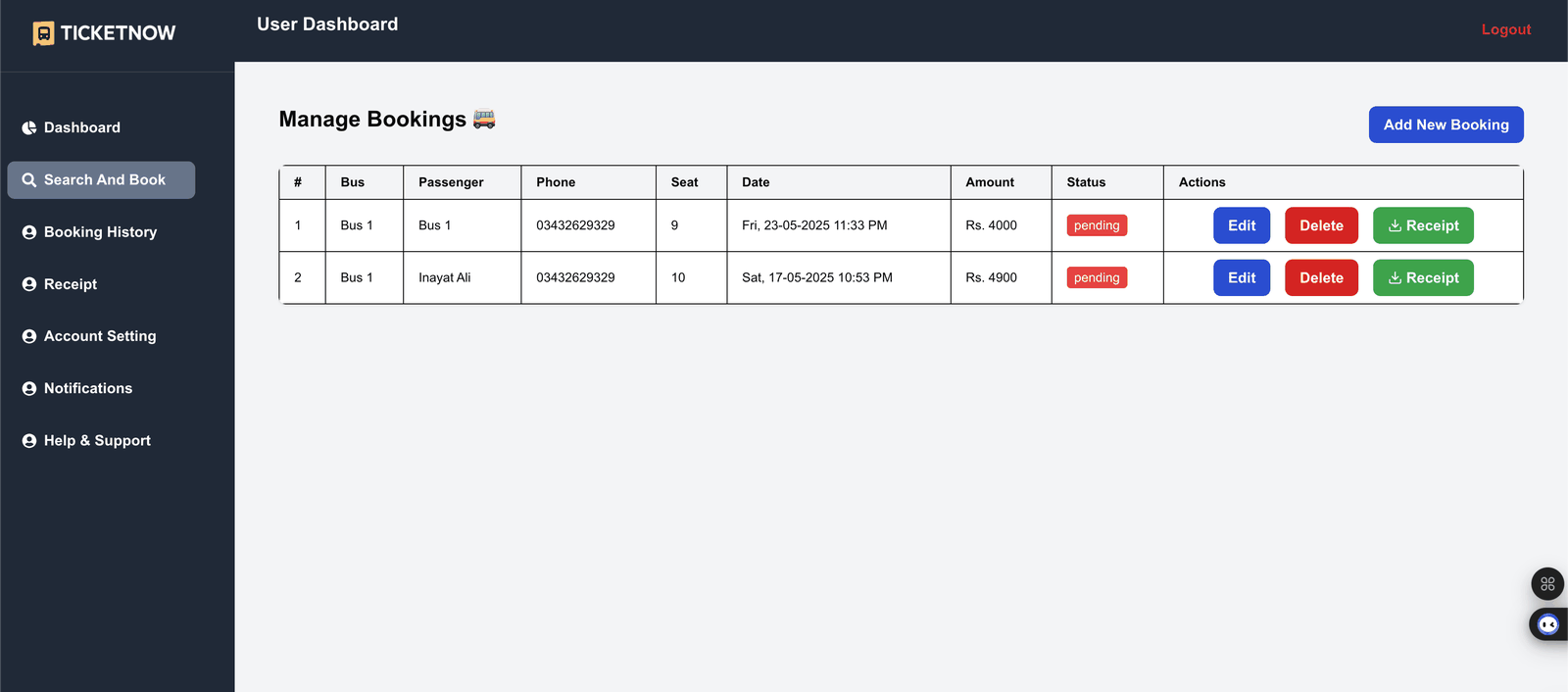The image size is (1568, 692).
Task: Click the date Fri, 23-05-2025 11:33 PM
Action: pyautogui.click(x=814, y=225)
